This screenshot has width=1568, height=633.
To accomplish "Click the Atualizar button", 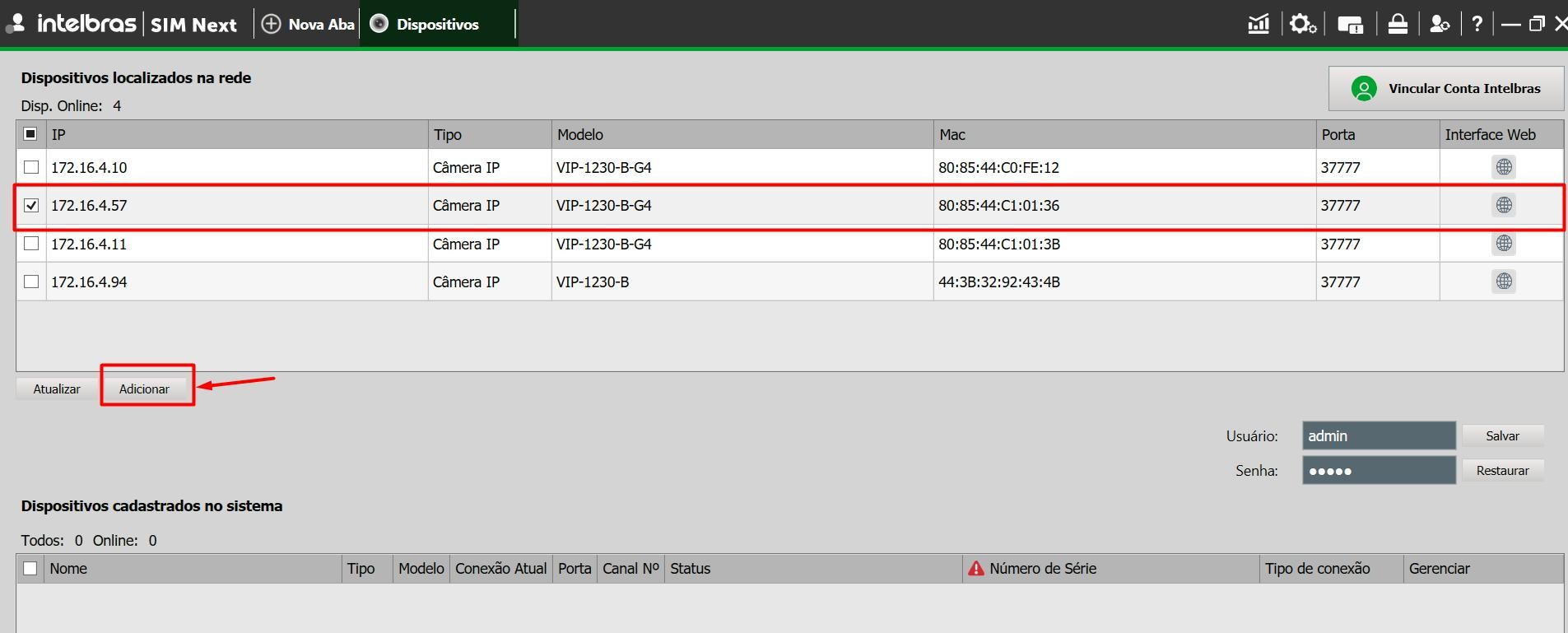I will tap(57, 389).
